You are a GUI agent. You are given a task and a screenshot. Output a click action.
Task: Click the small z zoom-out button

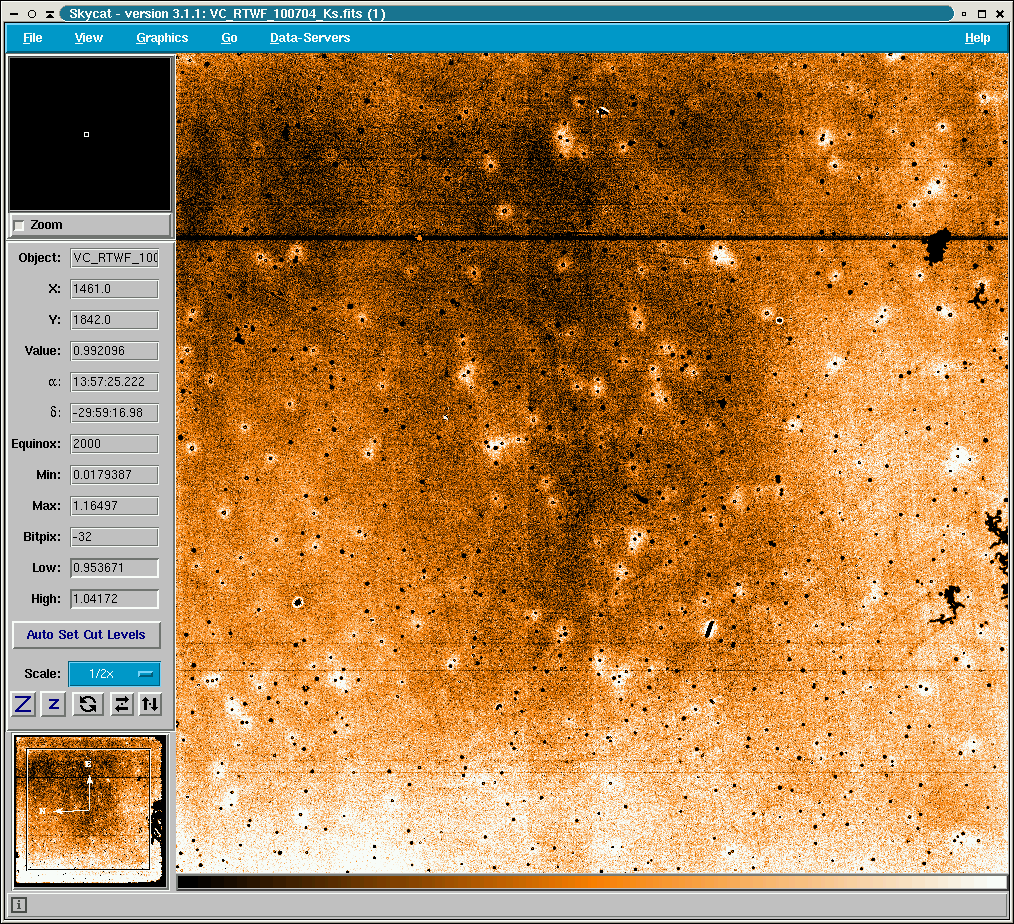click(54, 704)
